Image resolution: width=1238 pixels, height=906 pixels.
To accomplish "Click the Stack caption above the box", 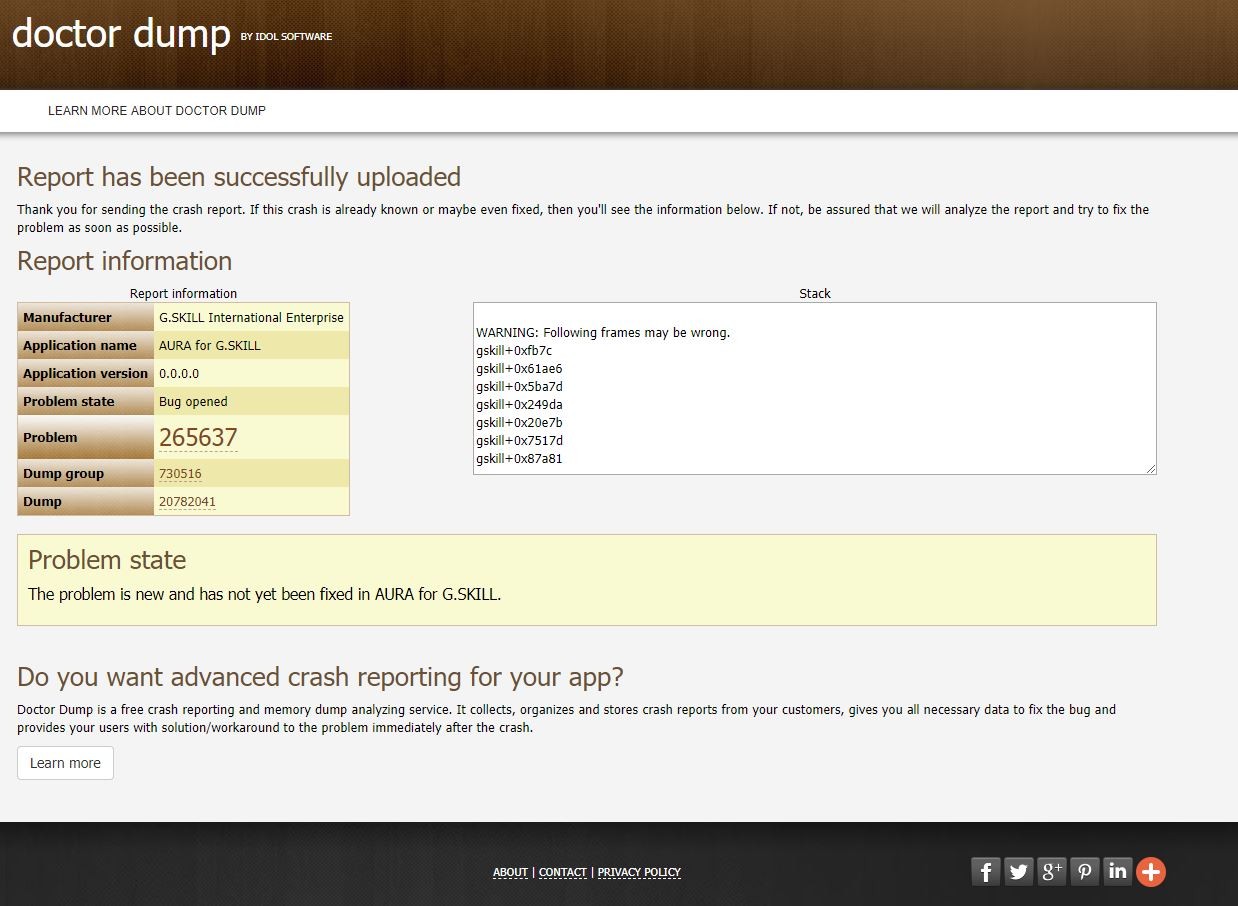I will click(815, 294).
